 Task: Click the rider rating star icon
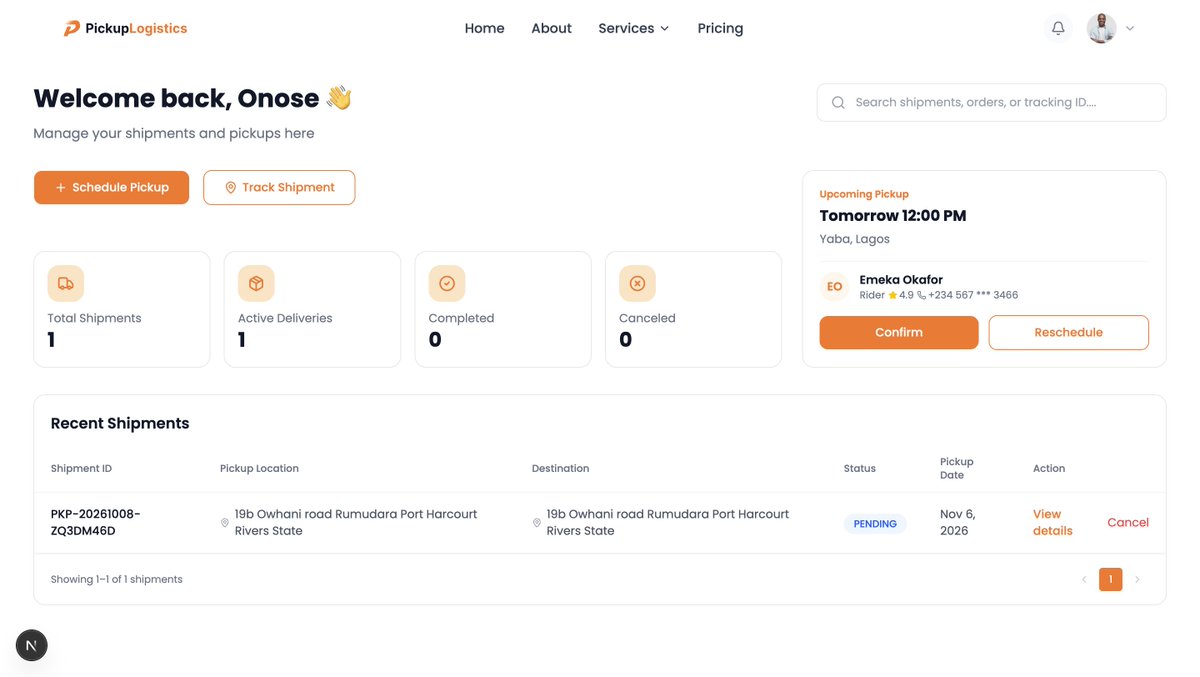tap(893, 295)
